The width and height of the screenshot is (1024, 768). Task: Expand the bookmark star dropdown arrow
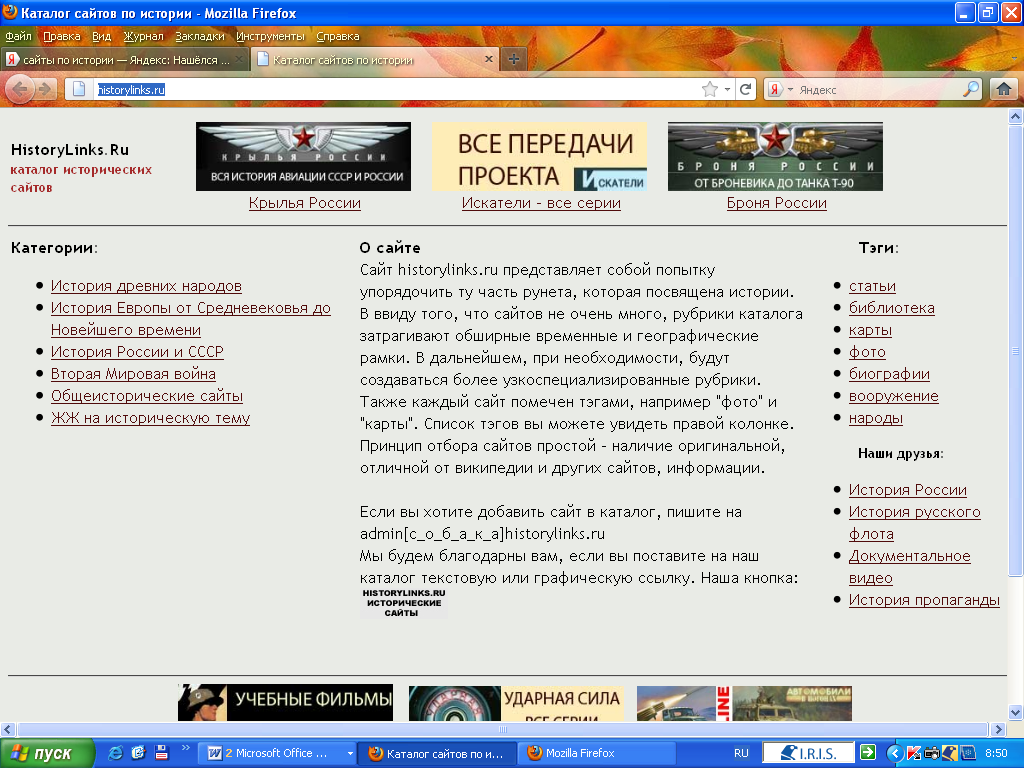pos(728,89)
